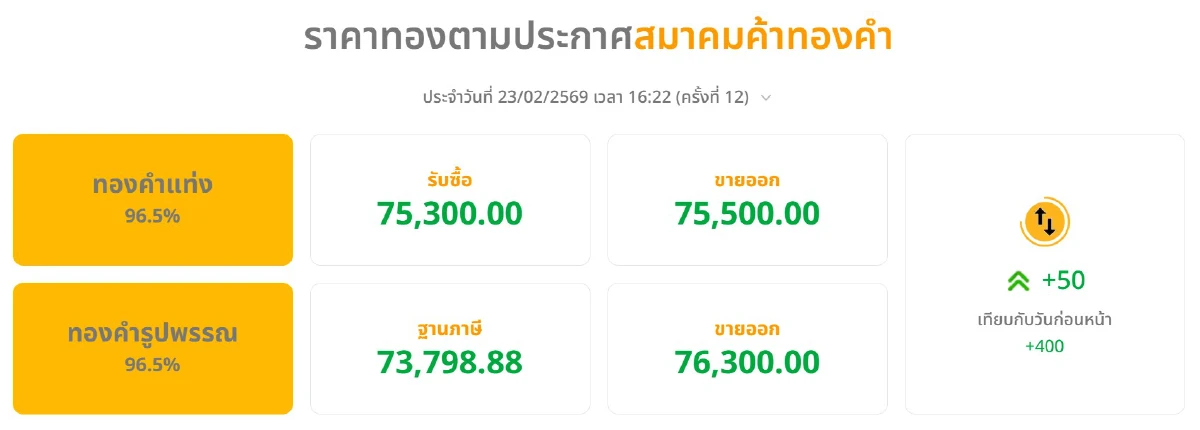
Task: Click the 96.5% text under ทองคำแท่ง
Action: 153,216
